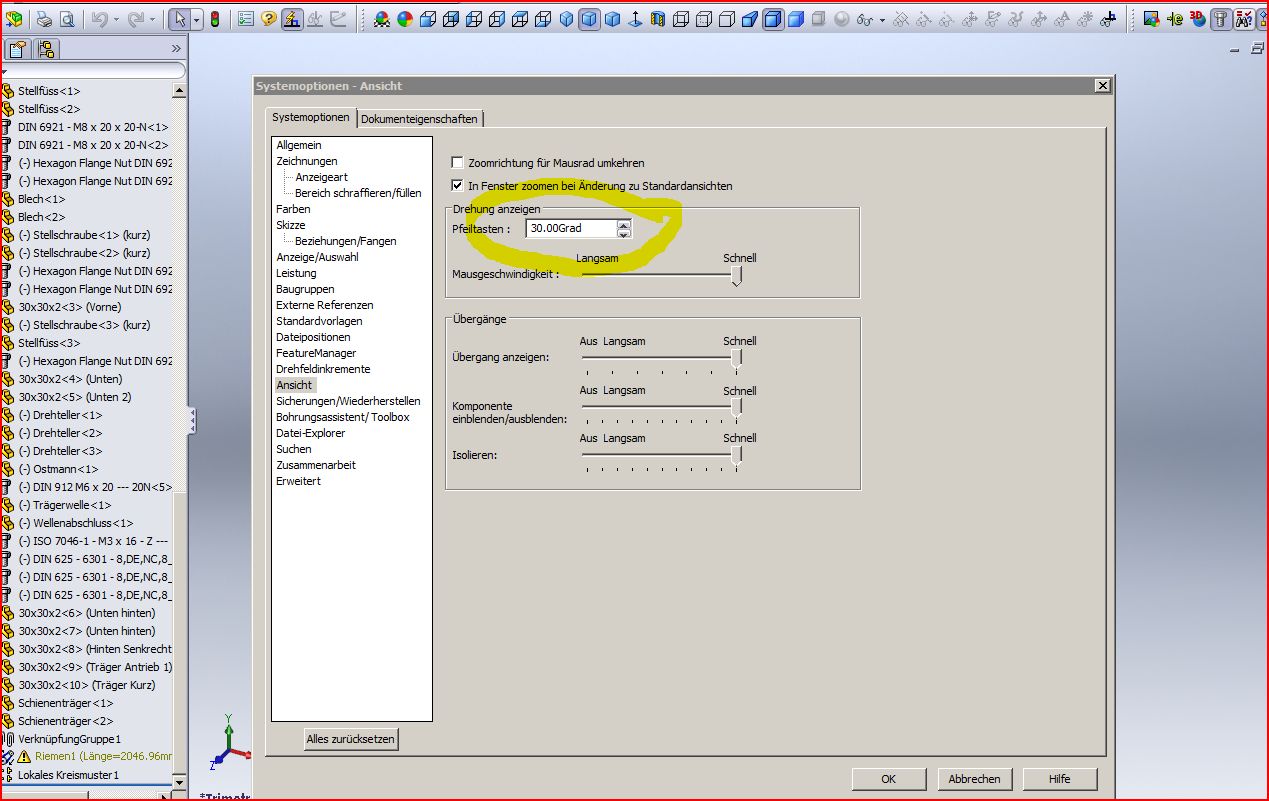The image size is (1269, 801).
Task: Click the lightning bolt toolbar icon
Action: point(292,19)
